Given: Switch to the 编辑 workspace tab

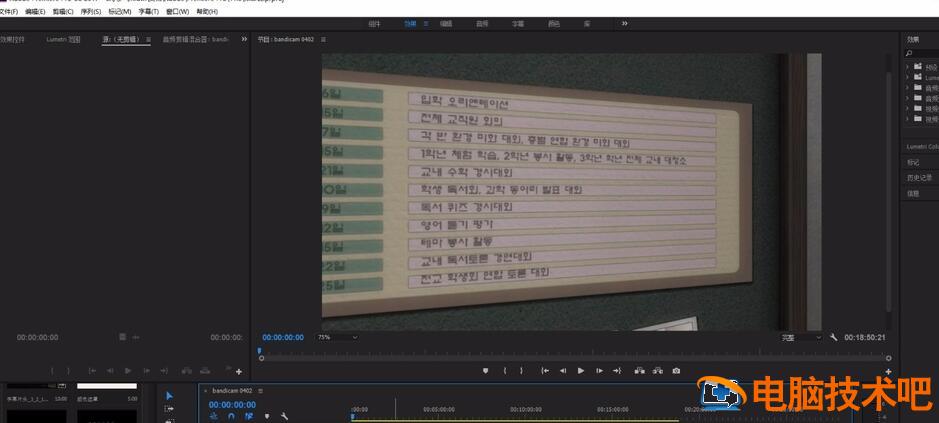Looking at the screenshot, I should click(x=446, y=23).
